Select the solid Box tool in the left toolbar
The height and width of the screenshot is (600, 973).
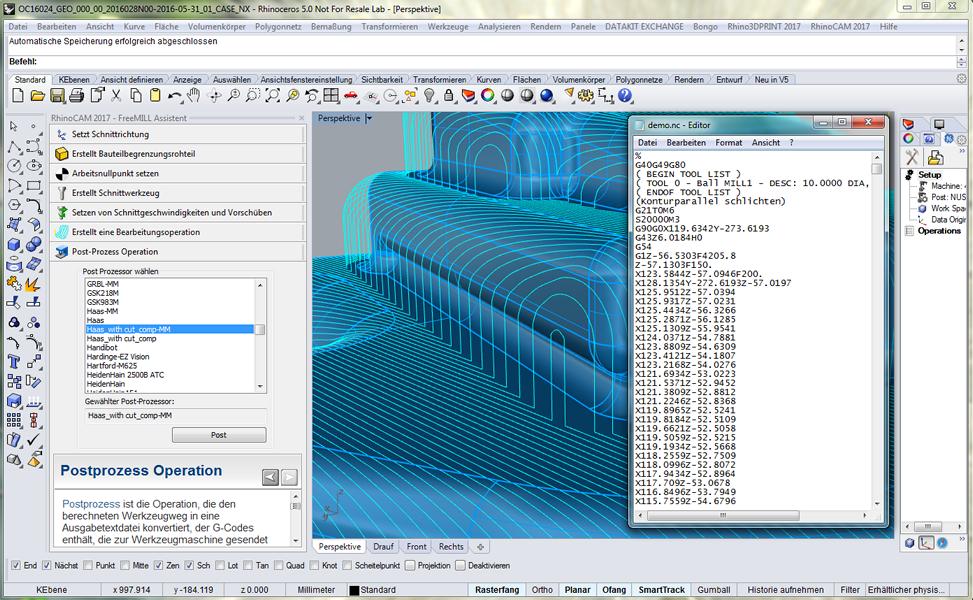click(x=14, y=244)
